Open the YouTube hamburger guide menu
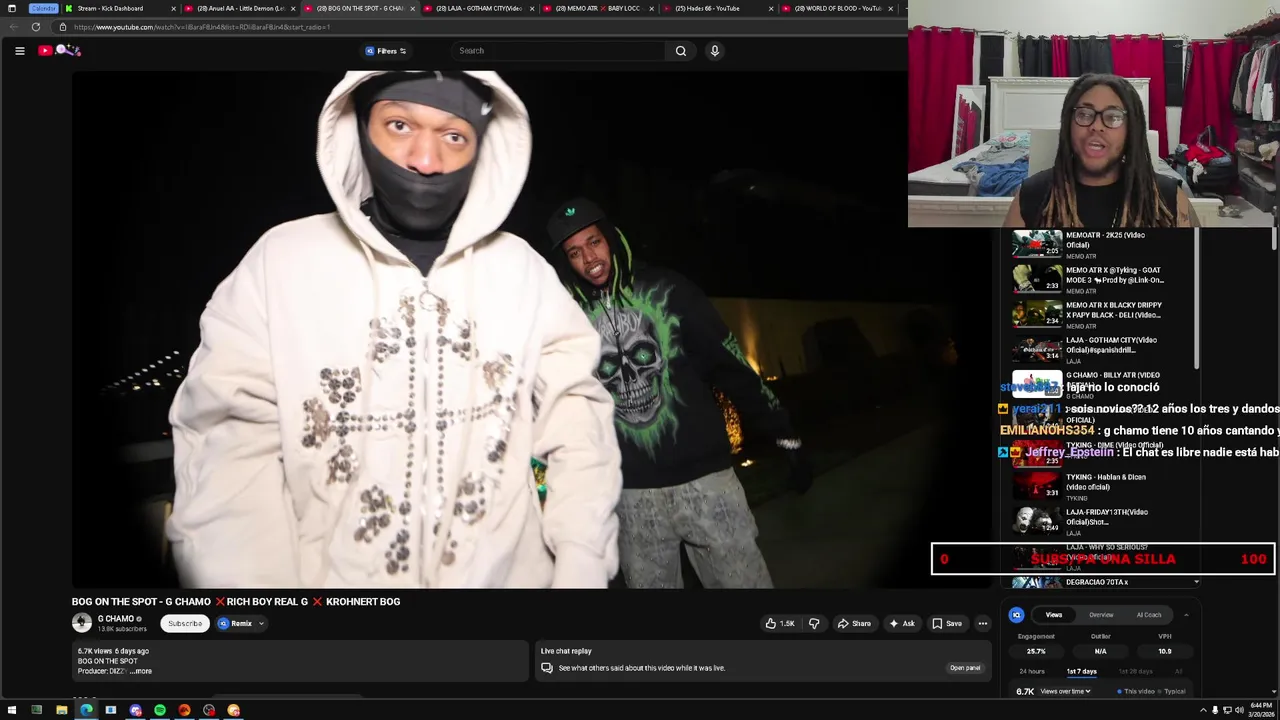 (19, 51)
